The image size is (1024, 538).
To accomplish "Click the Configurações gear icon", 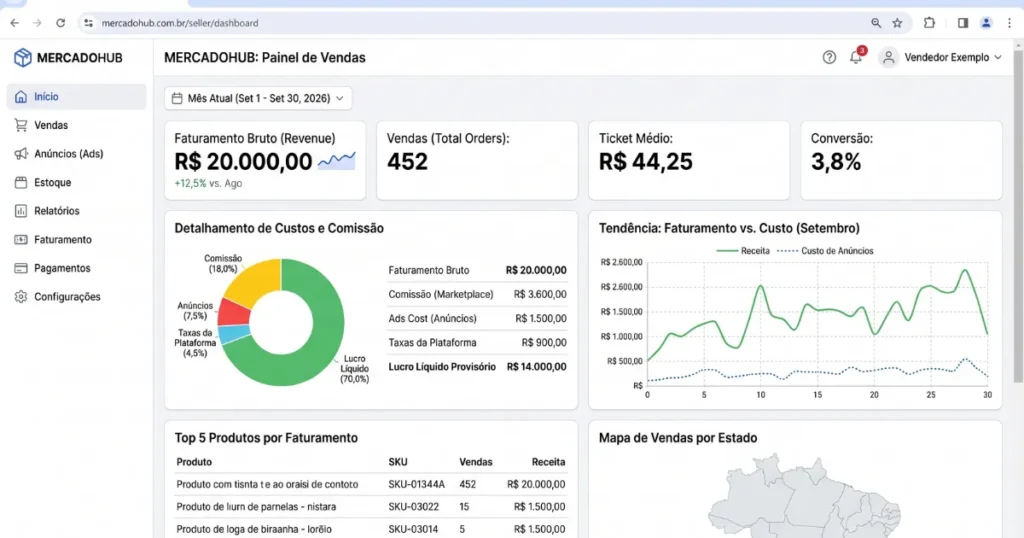I will [x=21, y=296].
